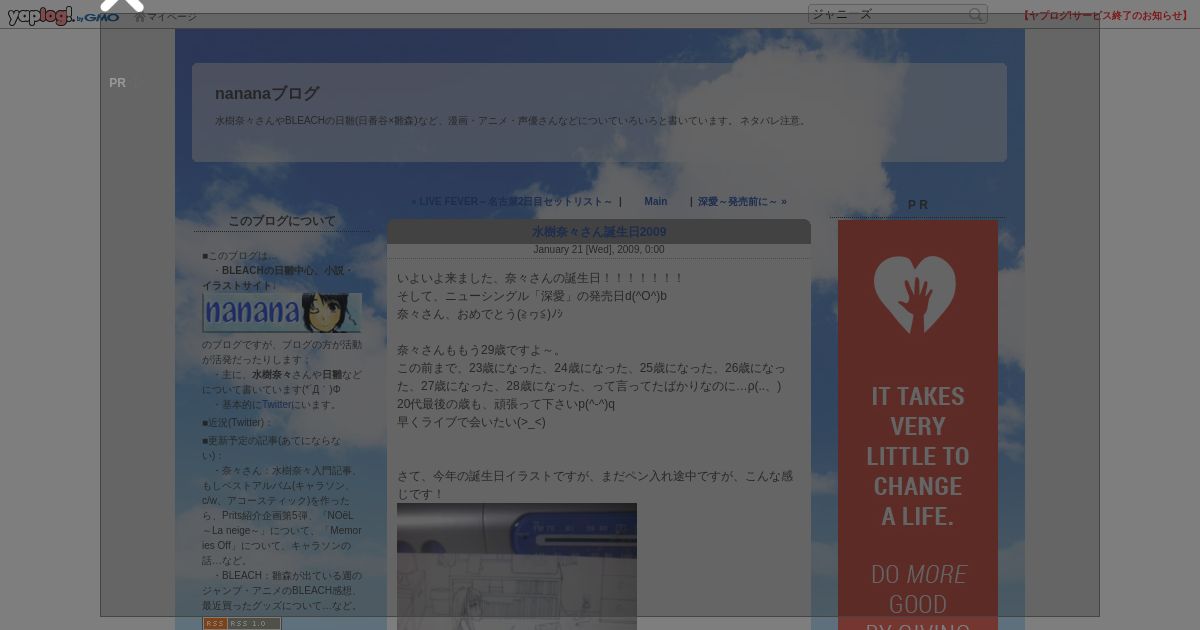Click the nanana banner image in sidebar
The width and height of the screenshot is (1200, 630).
pyautogui.click(x=282, y=313)
